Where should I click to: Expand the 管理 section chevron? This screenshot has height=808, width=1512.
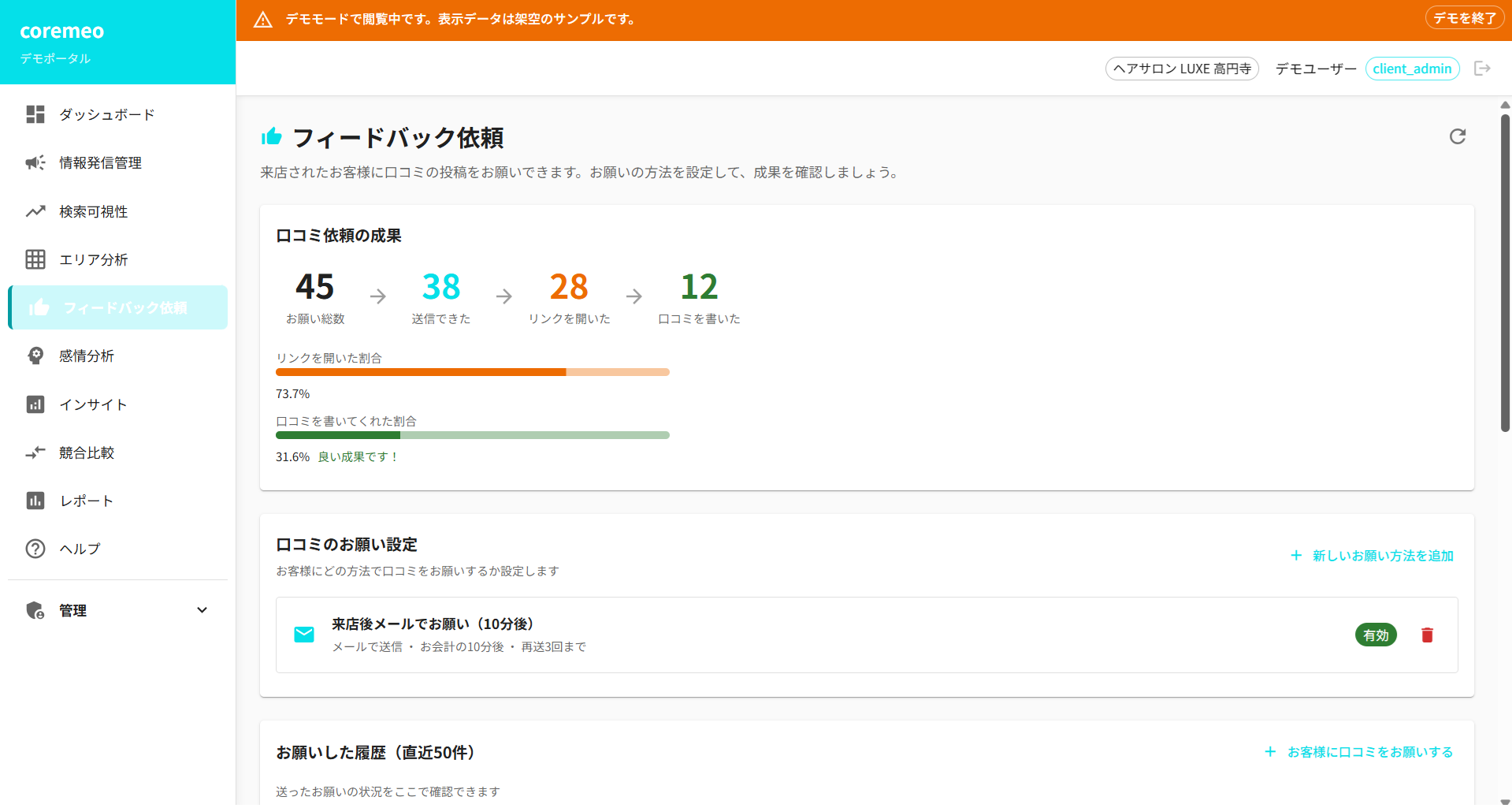pos(202,610)
